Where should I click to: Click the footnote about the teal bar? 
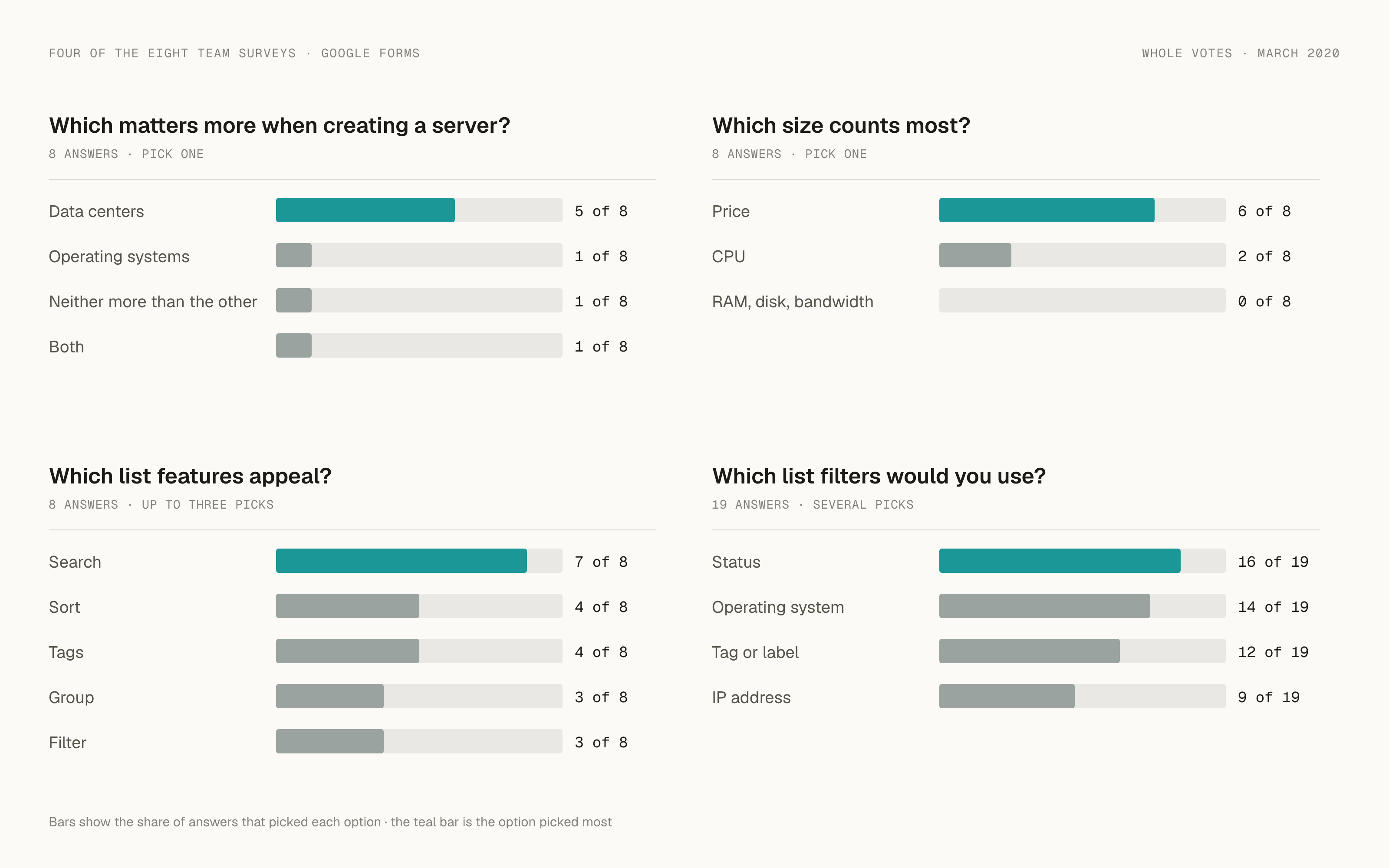pos(330,822)
